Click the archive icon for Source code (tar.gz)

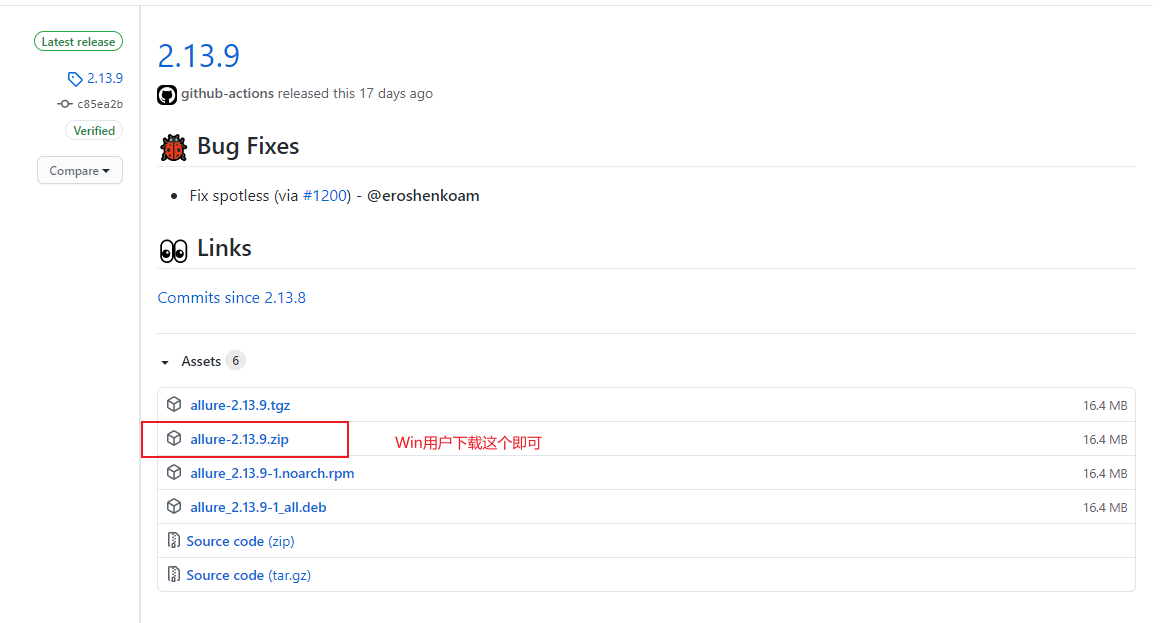174,575
